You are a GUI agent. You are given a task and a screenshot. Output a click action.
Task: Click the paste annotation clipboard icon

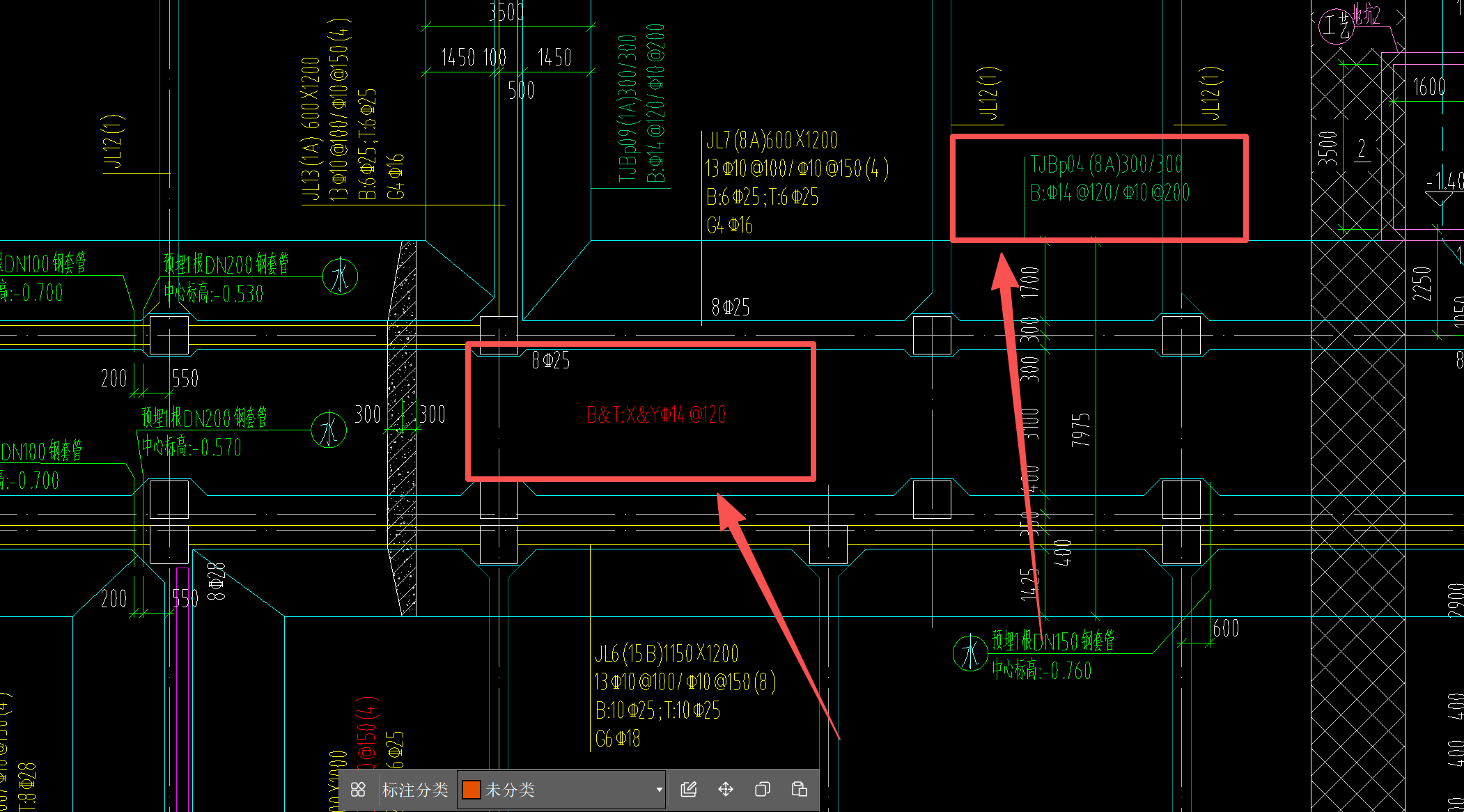point(799,789)
